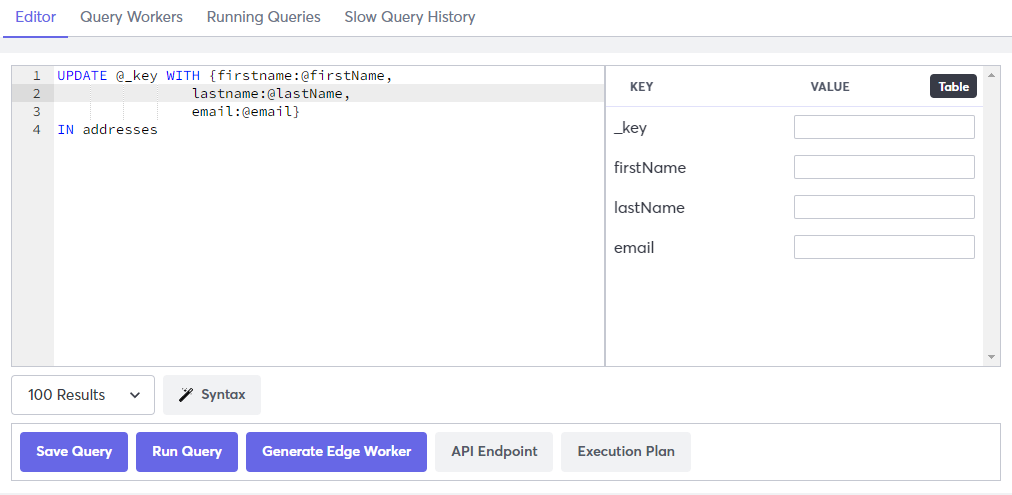This screenshot has height=495, width=1012.
Task: Open the API Endpoint button
Action: [x=494, y=451]
